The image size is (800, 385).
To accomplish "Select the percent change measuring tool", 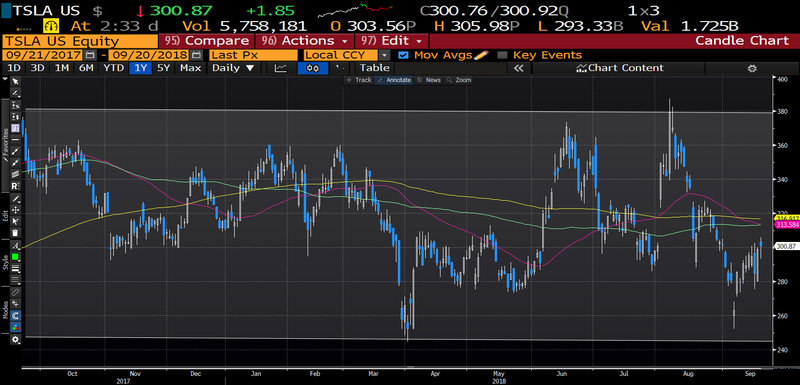I will [15, 105].
